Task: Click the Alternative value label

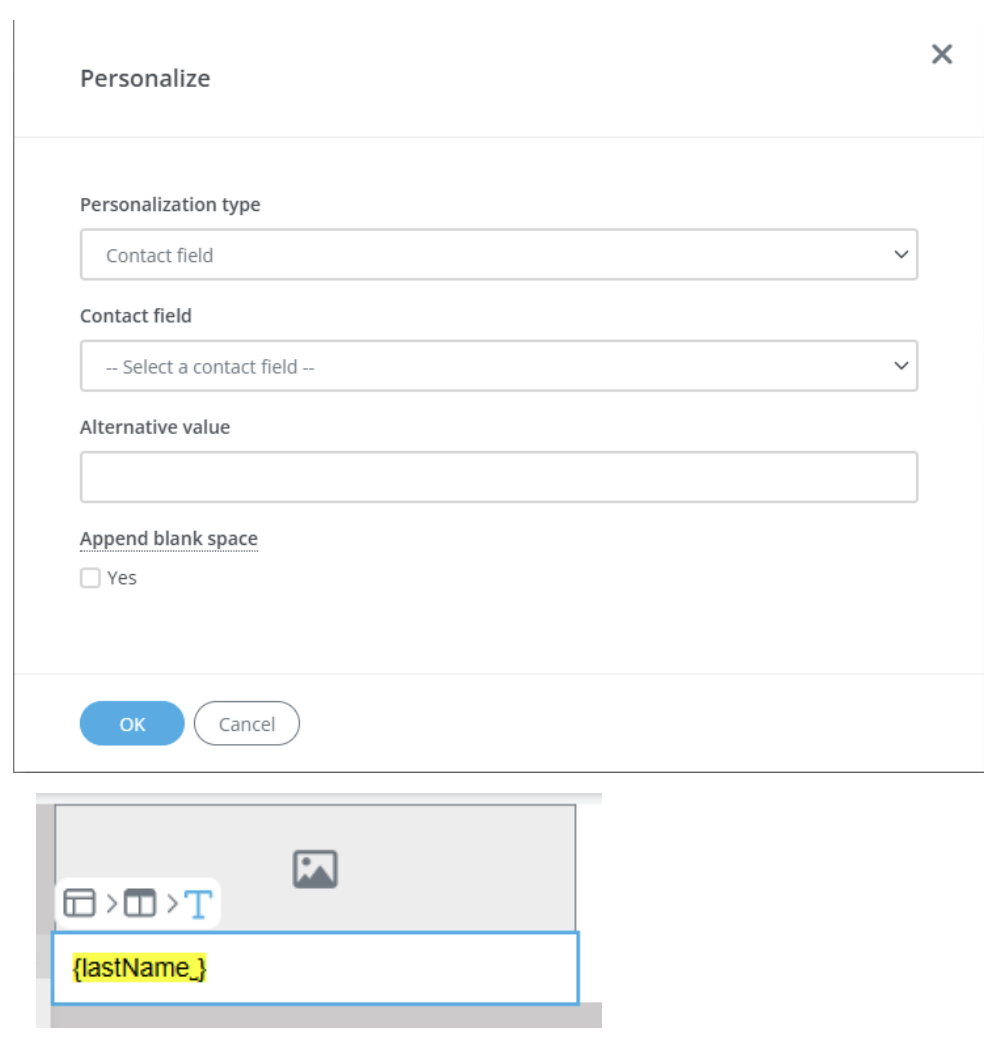Action: 155,427
